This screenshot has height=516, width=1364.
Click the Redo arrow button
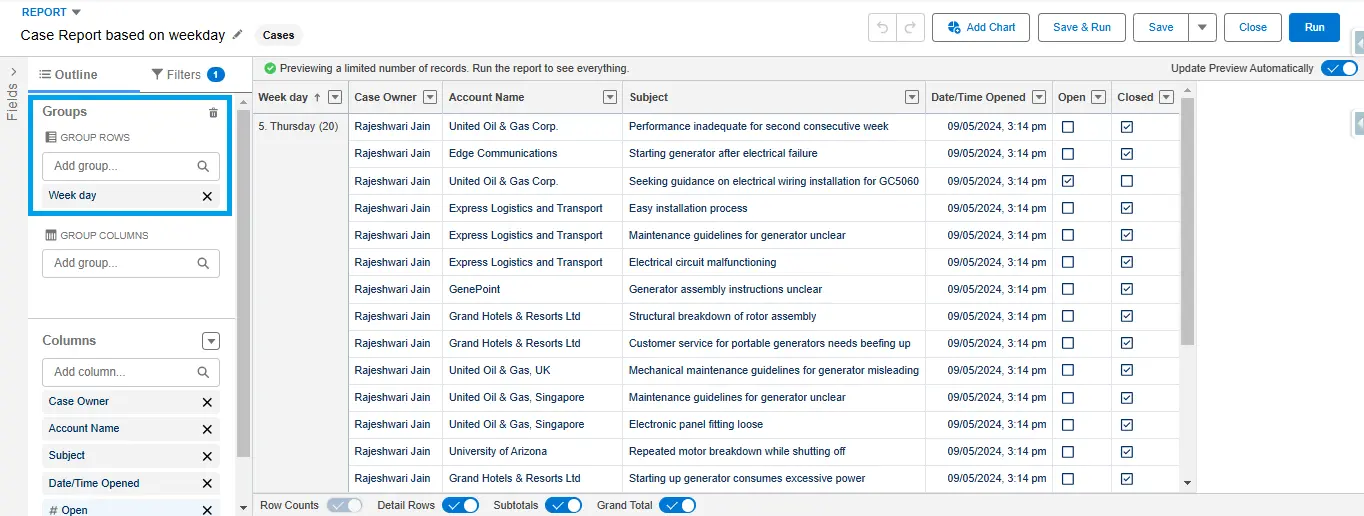click(911, 27)
